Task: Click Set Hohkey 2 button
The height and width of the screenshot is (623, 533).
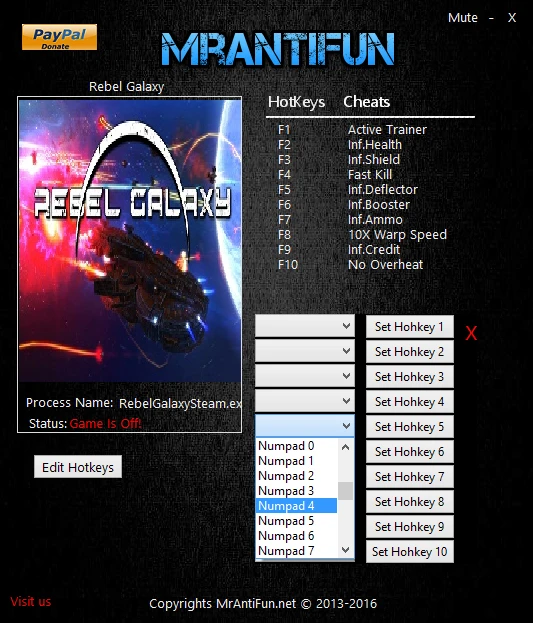Action: [x=409, y=352]
